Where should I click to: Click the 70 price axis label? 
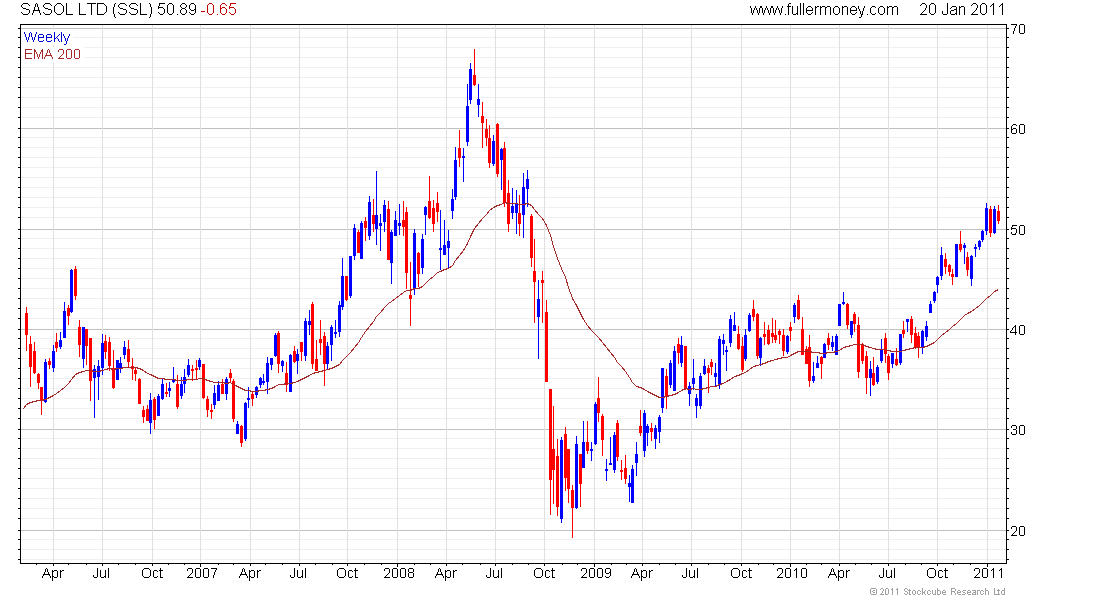(1017, 29)
